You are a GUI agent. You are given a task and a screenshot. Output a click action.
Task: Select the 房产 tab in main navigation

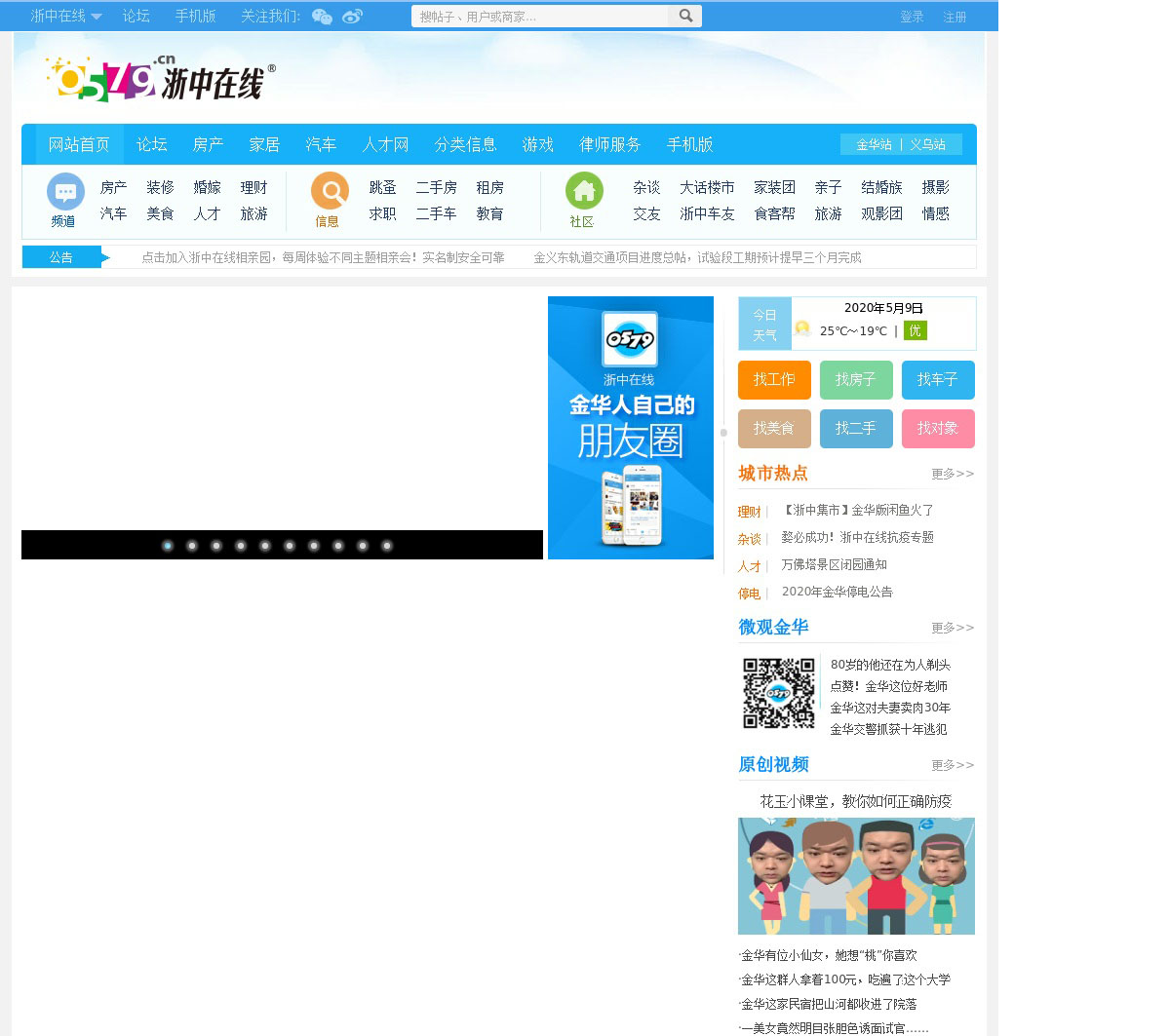[x=209, y=144]
